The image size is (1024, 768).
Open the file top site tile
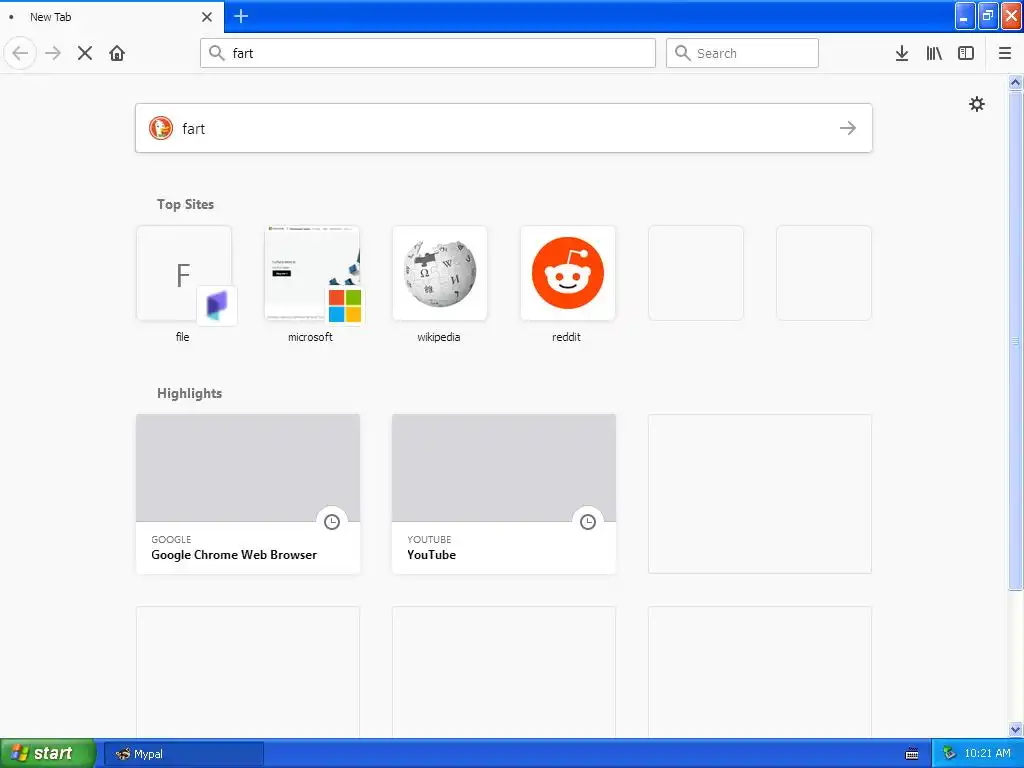[x=184, y=274]
